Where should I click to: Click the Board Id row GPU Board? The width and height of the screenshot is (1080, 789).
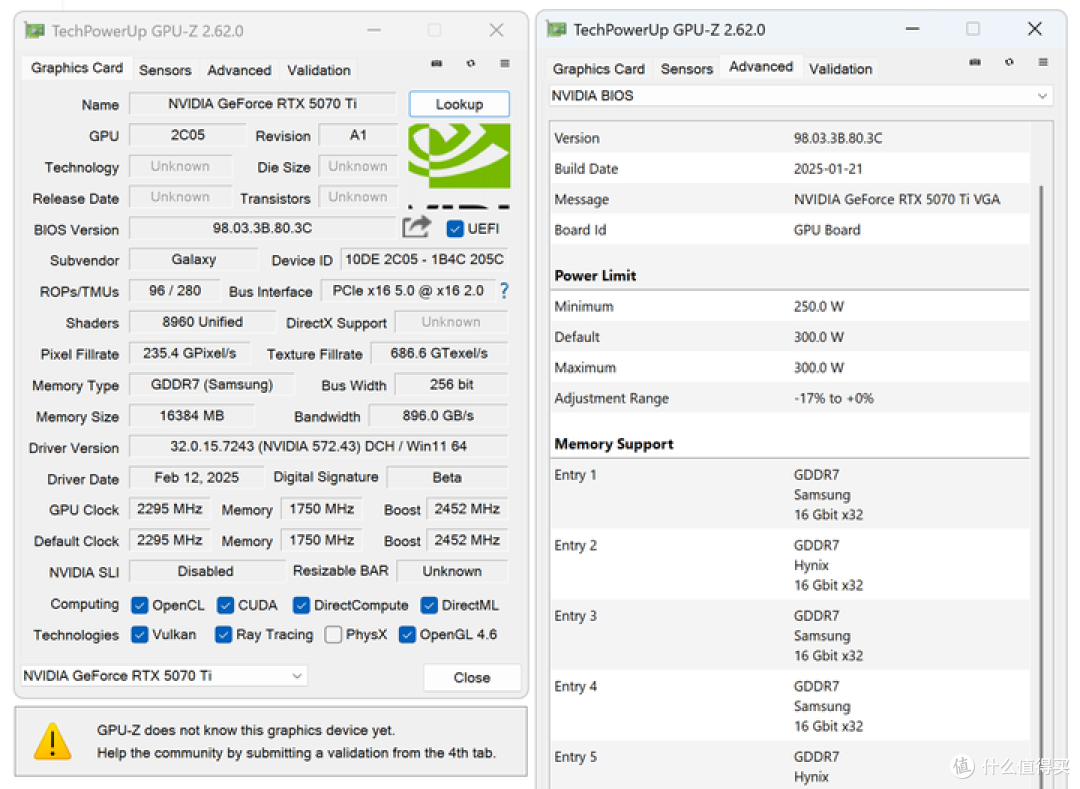[x=790, y=230]
